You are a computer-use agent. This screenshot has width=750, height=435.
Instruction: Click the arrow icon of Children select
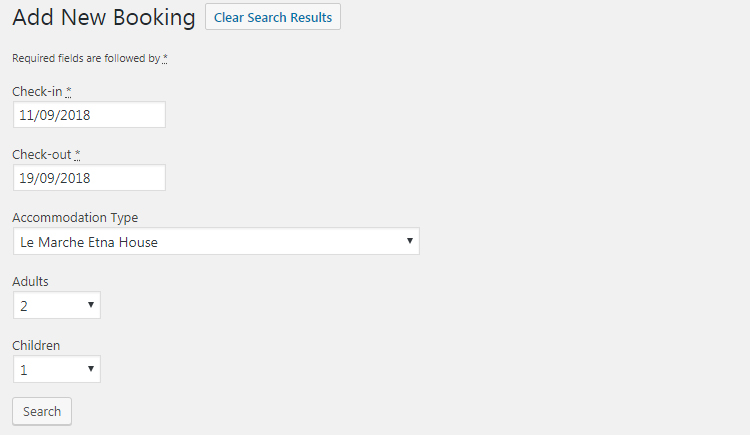(x=90, y=370)
